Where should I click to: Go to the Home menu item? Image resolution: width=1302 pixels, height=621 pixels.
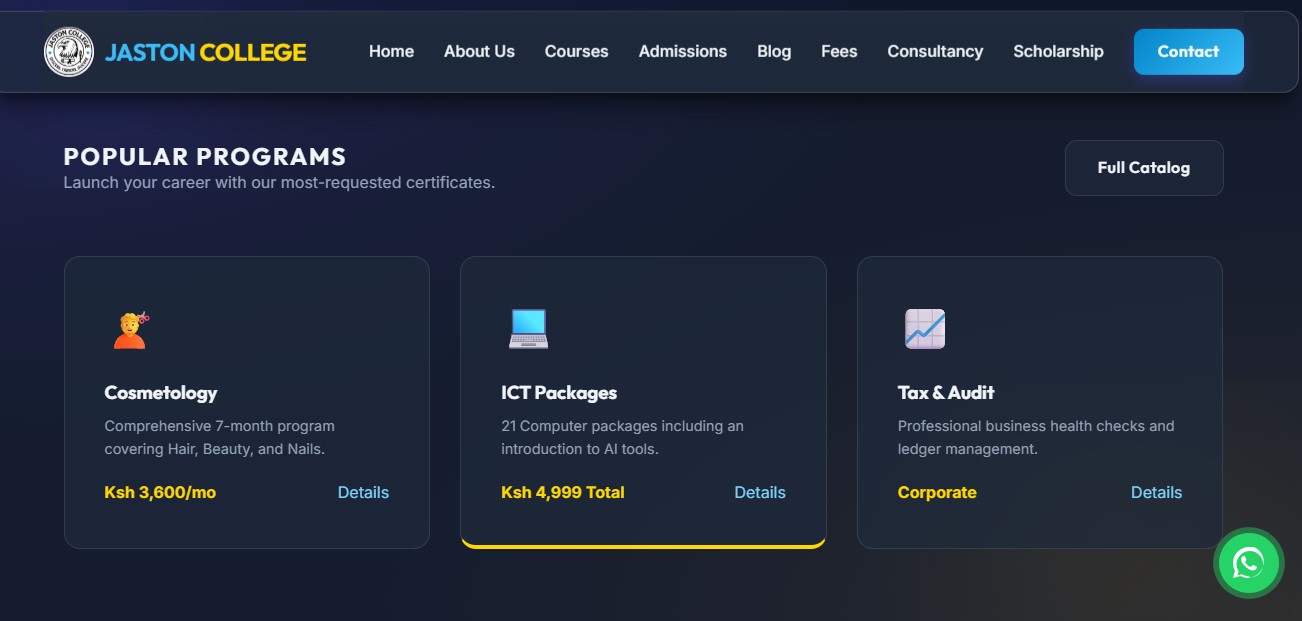coord(391,52)
